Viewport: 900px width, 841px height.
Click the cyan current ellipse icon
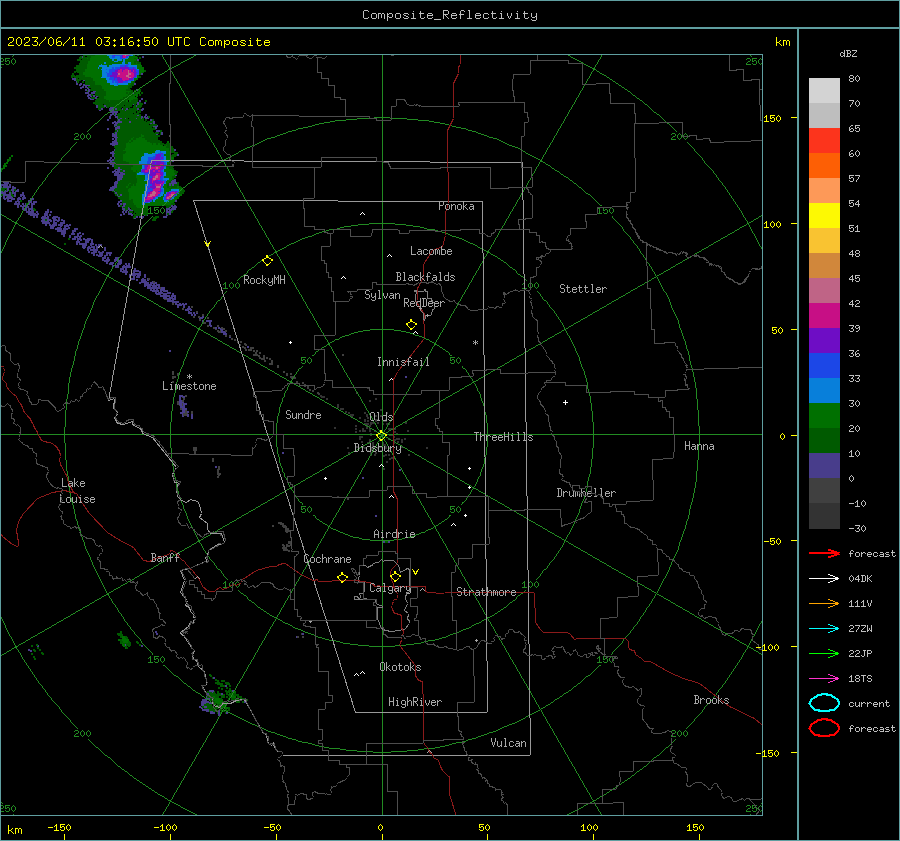tap(824, 703)
